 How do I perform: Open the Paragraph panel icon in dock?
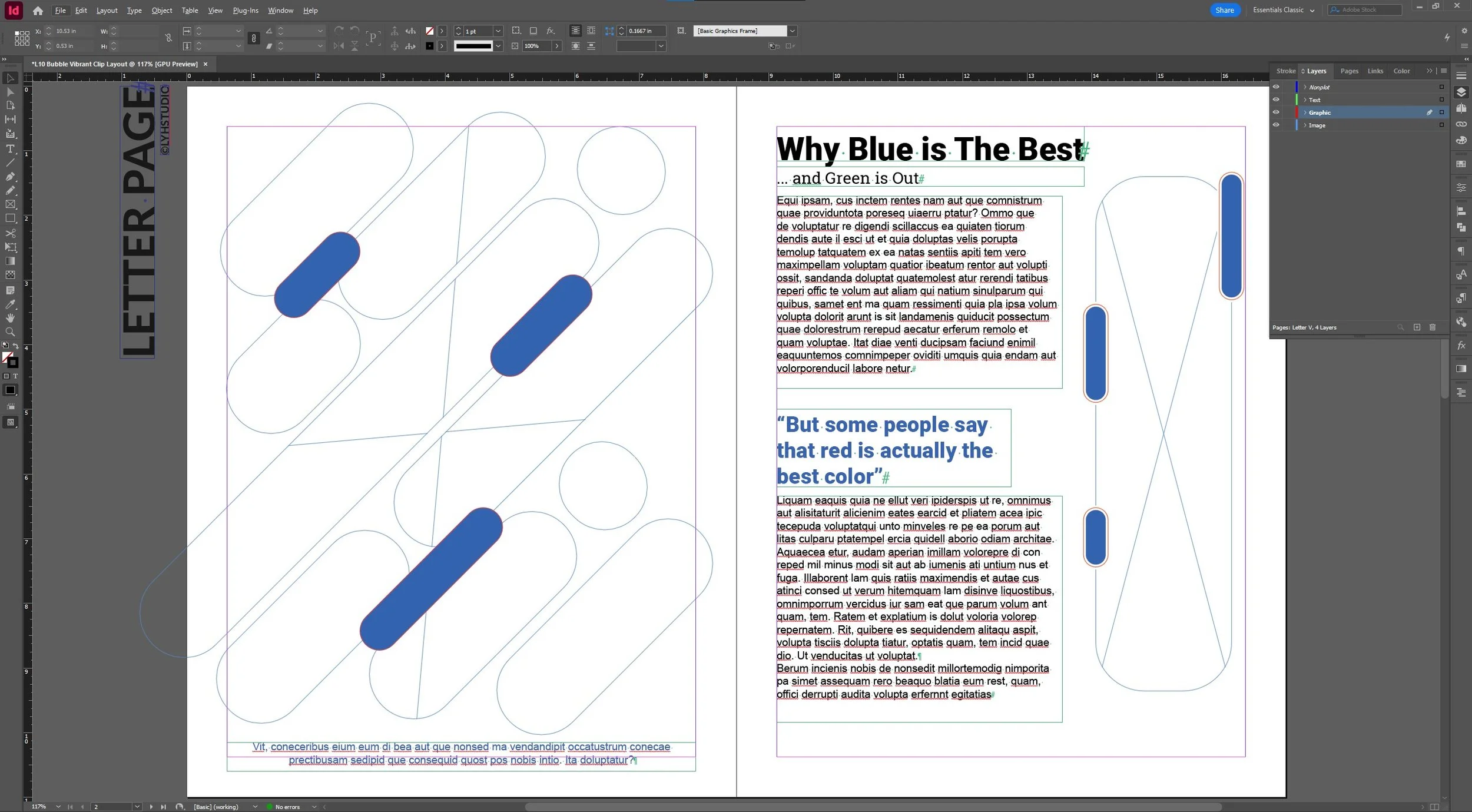(x=1461, y=252)
